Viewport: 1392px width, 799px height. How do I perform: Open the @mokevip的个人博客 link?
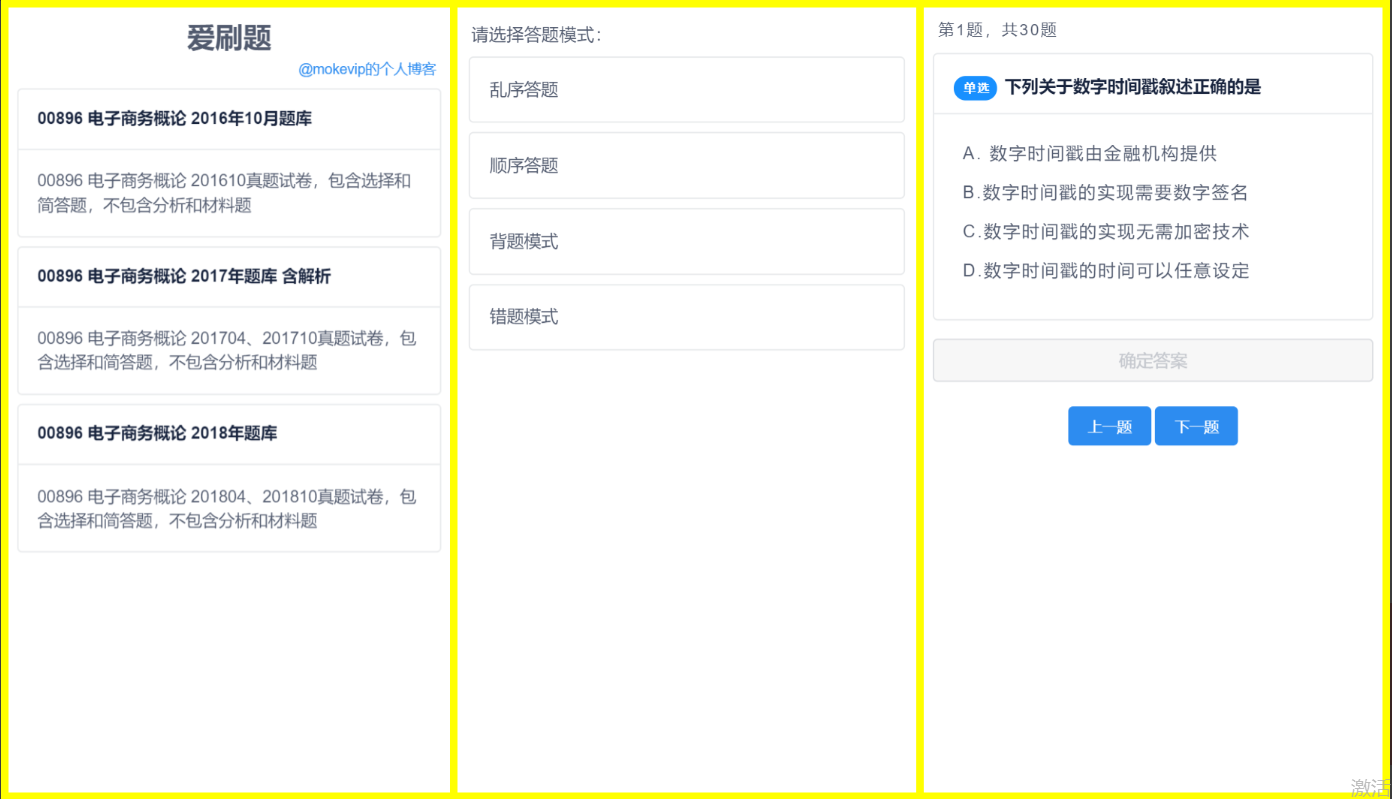[x=367, y=70]
